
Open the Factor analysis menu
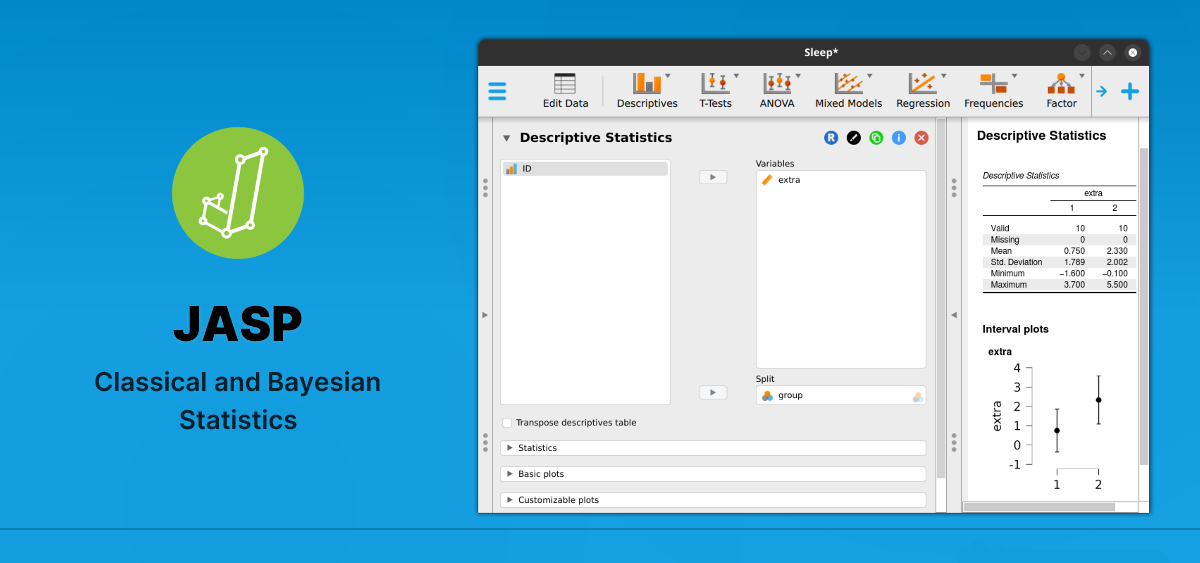(x=1061, y=90)
